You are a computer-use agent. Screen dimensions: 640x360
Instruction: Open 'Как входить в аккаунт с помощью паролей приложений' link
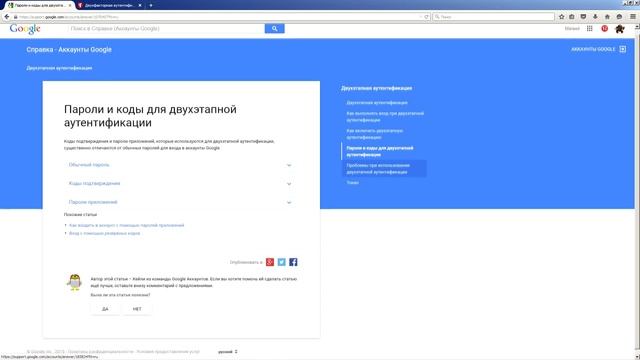coord(127,225)
